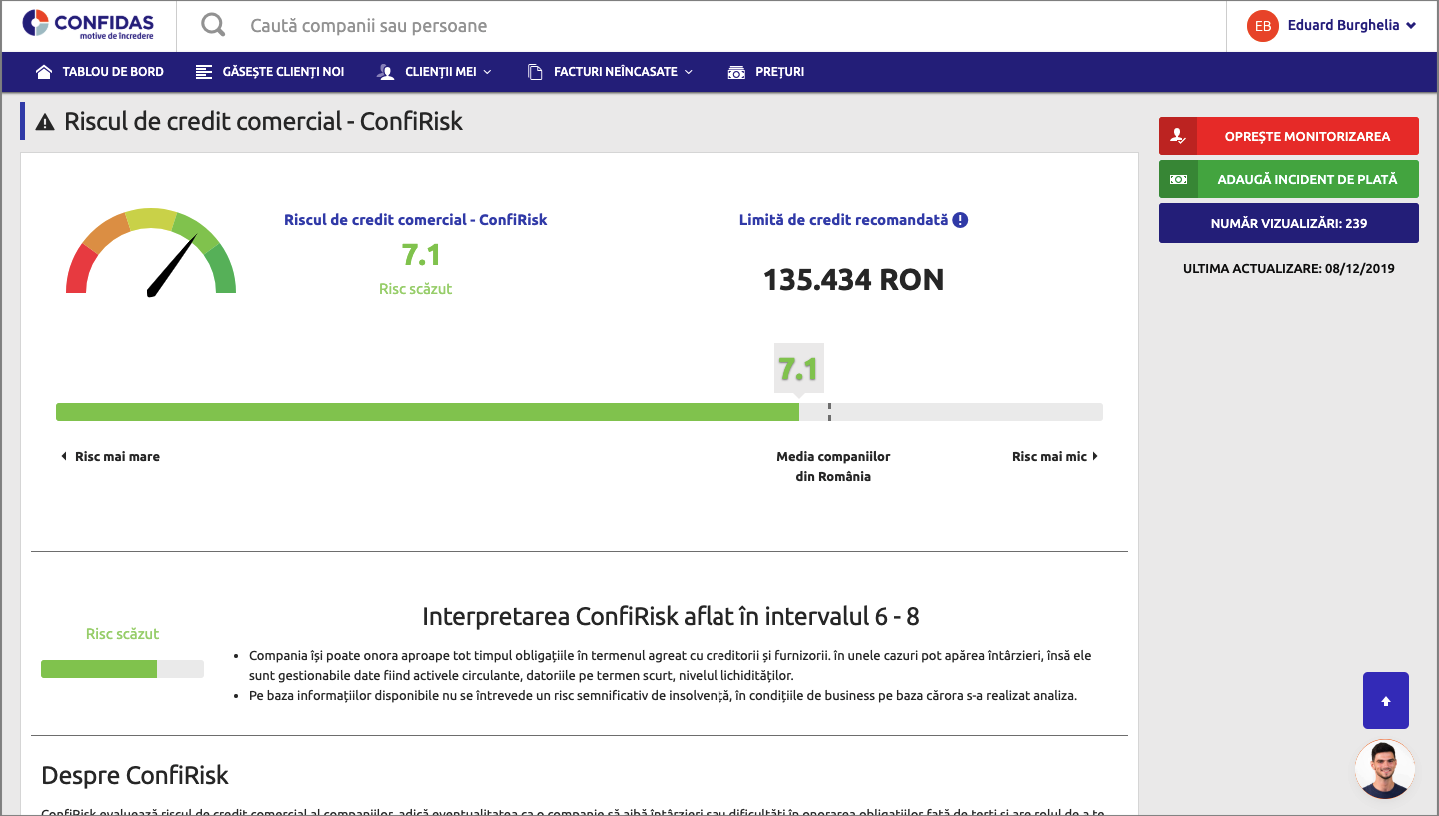This screenshot has width=1439, height=816.
Task: Click the money icon beside Prețuri
Action: point(737,72)
